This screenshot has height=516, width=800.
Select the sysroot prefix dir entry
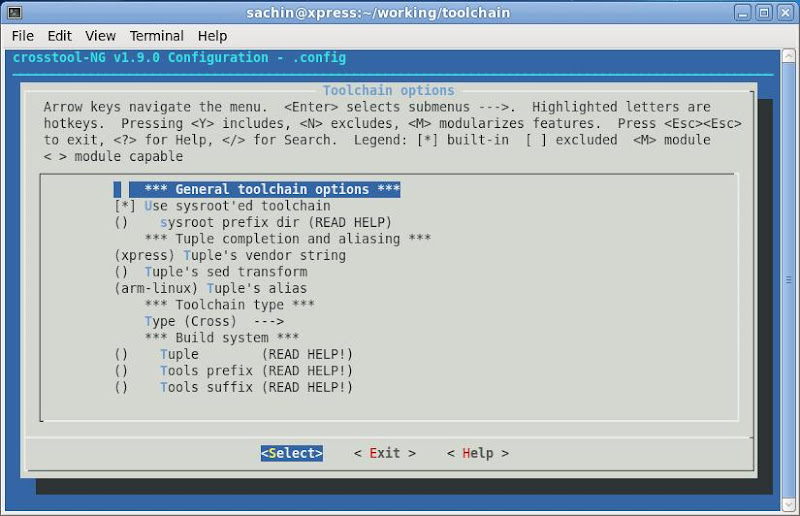coord(253,222)
